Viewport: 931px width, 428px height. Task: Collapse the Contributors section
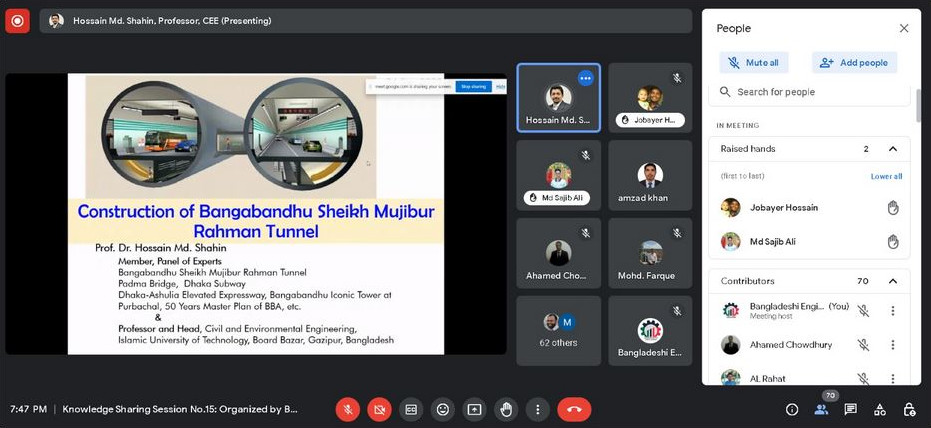pos(892,281)
